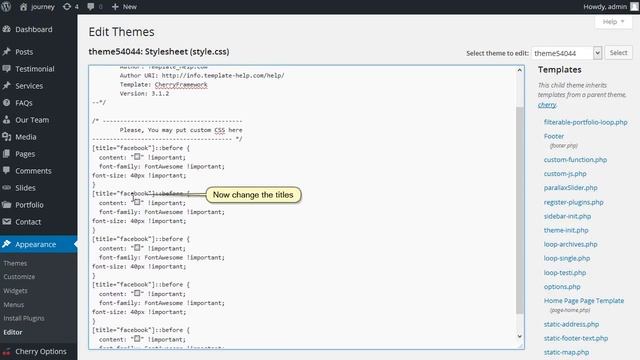Open custom-js.php template
This screenshot has height=360, width=640.
click(x=565, y=173)
